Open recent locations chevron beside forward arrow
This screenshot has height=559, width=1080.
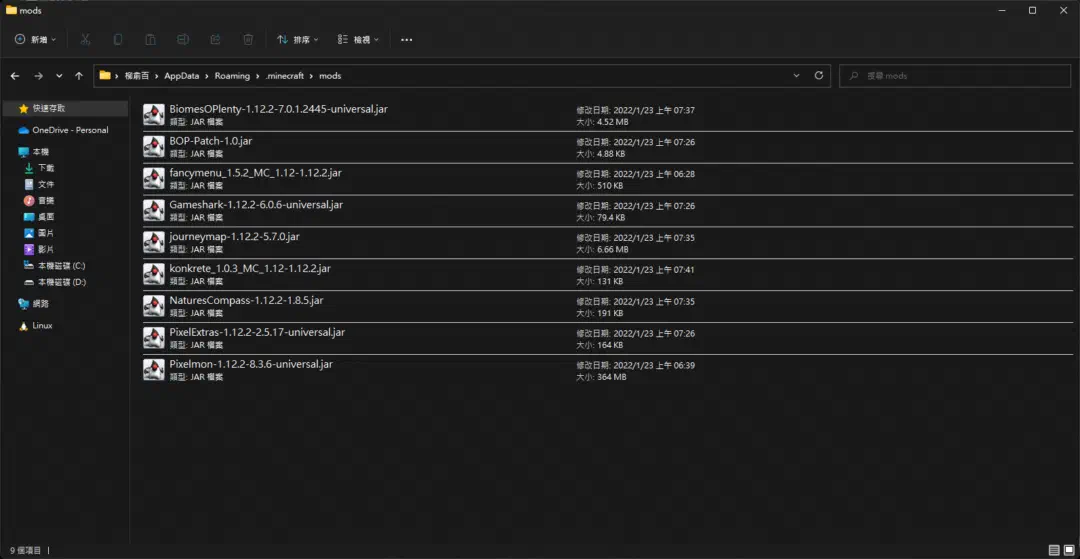tap(59, 76)
